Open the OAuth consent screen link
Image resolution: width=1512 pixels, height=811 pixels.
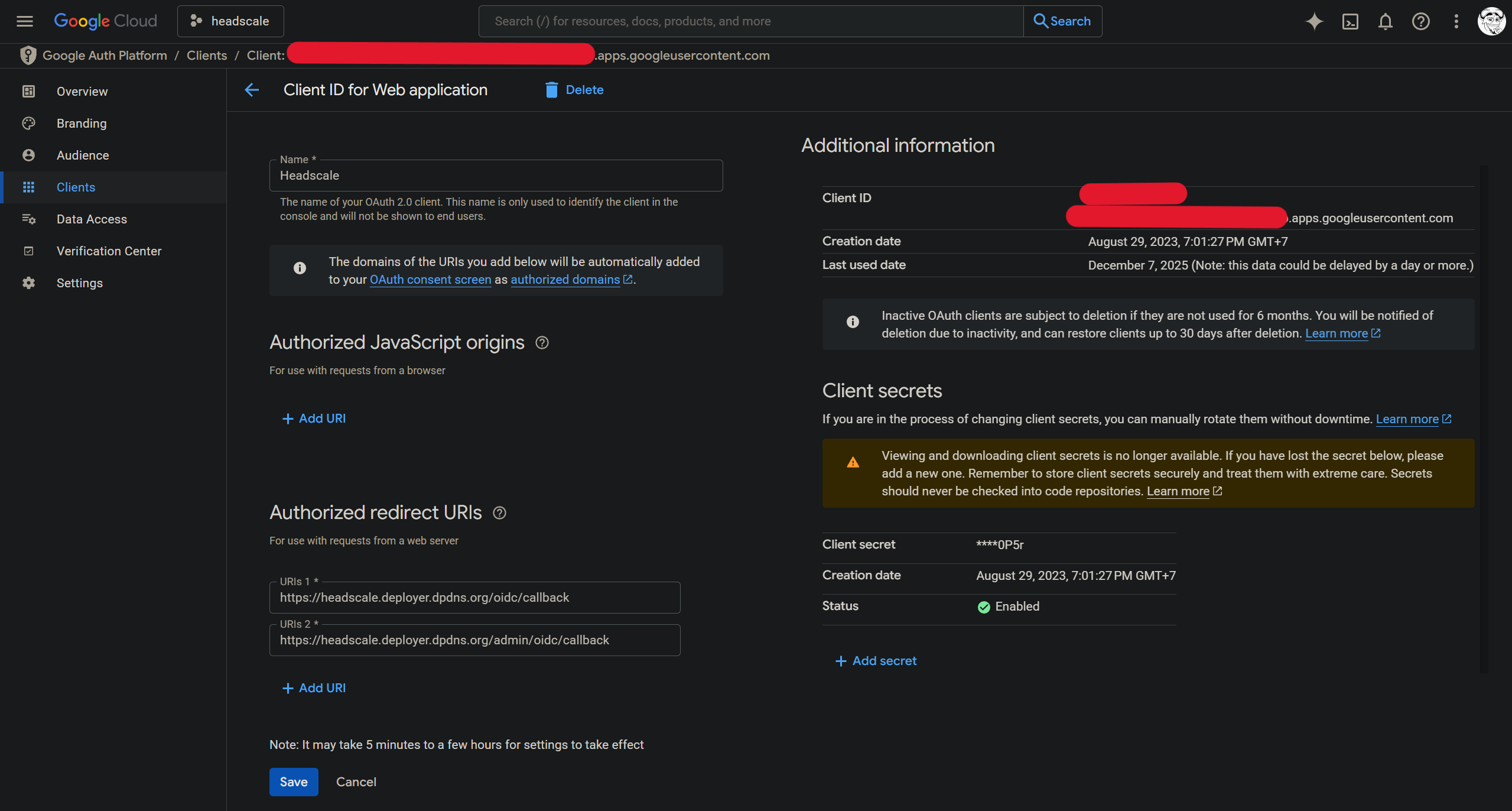click(x=430, y=280)
